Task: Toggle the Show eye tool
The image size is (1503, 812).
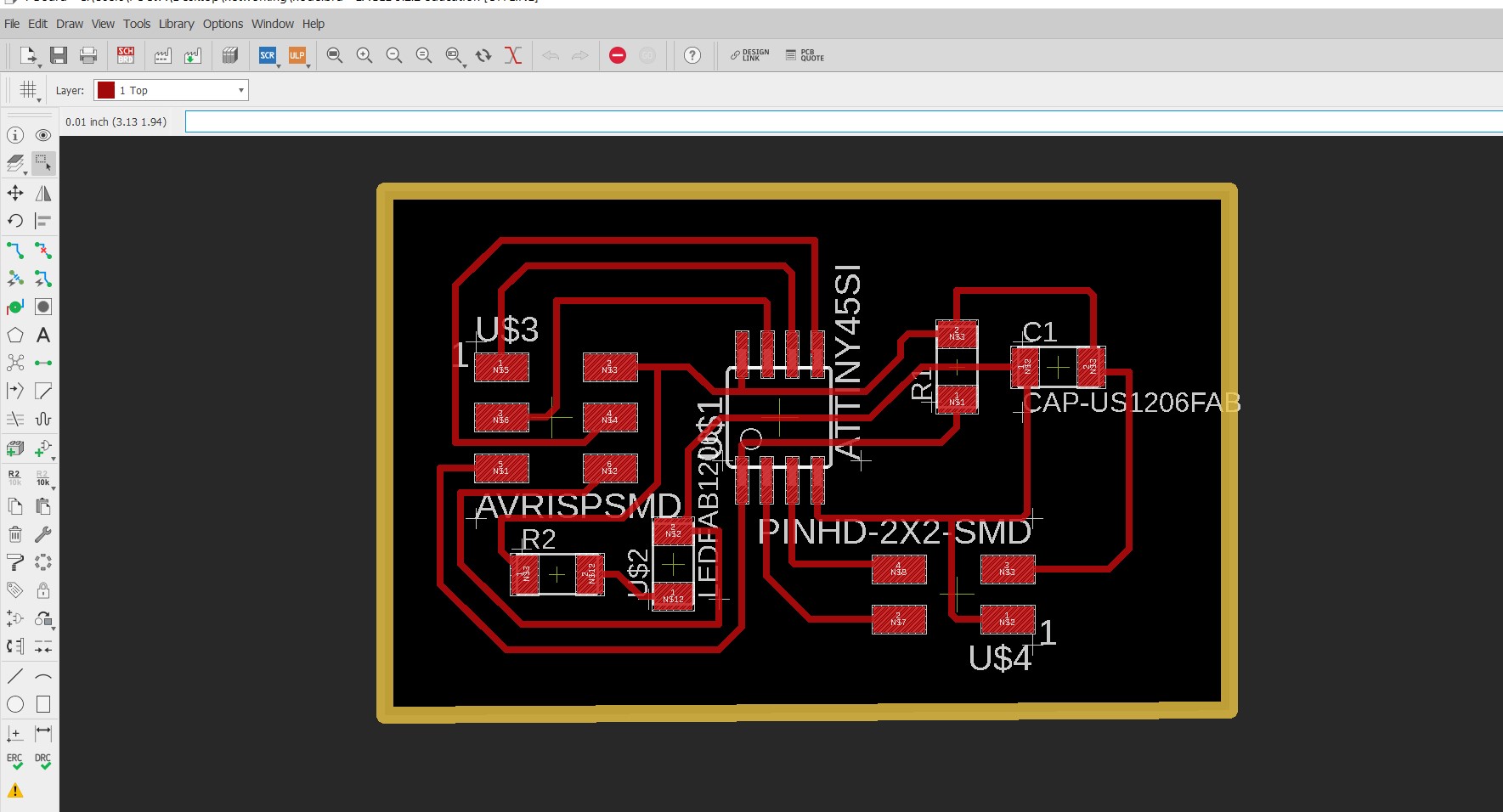Action: tap(43, 135)
